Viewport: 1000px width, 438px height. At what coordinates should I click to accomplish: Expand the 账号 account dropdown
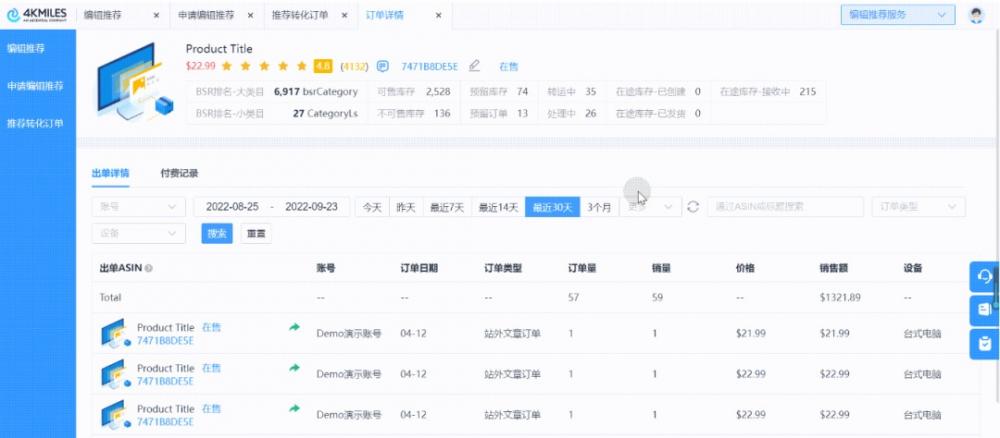[x=138, y=207]
